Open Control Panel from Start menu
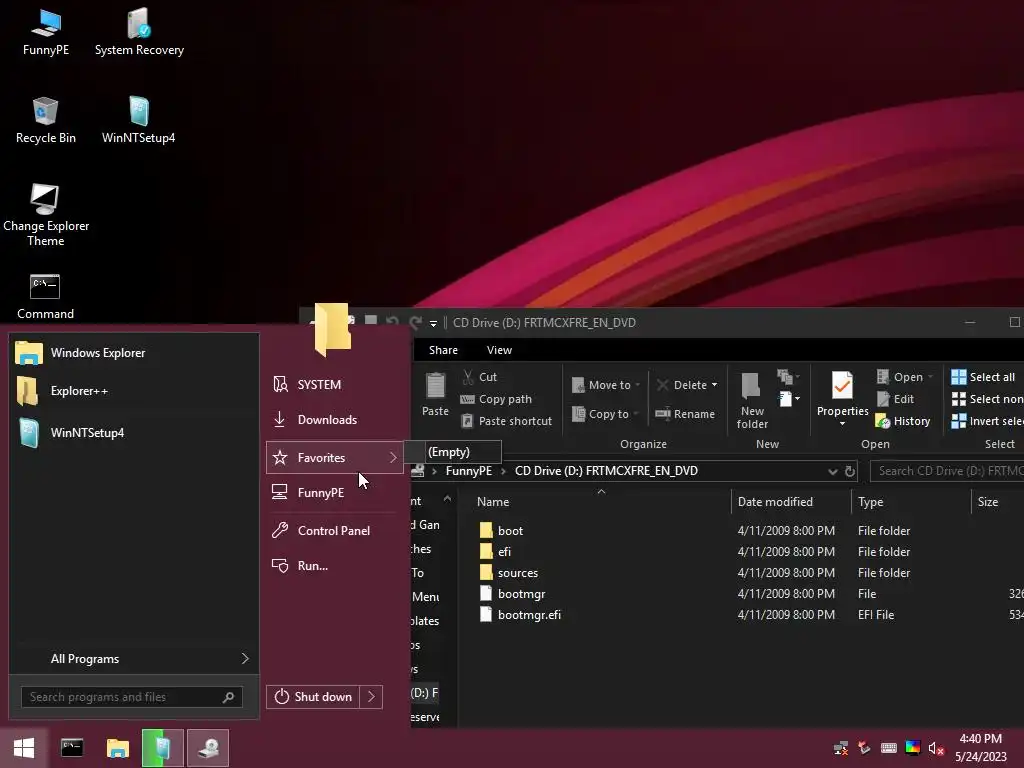The width and height of the screenshot is (1024, 768). point(334,531)
